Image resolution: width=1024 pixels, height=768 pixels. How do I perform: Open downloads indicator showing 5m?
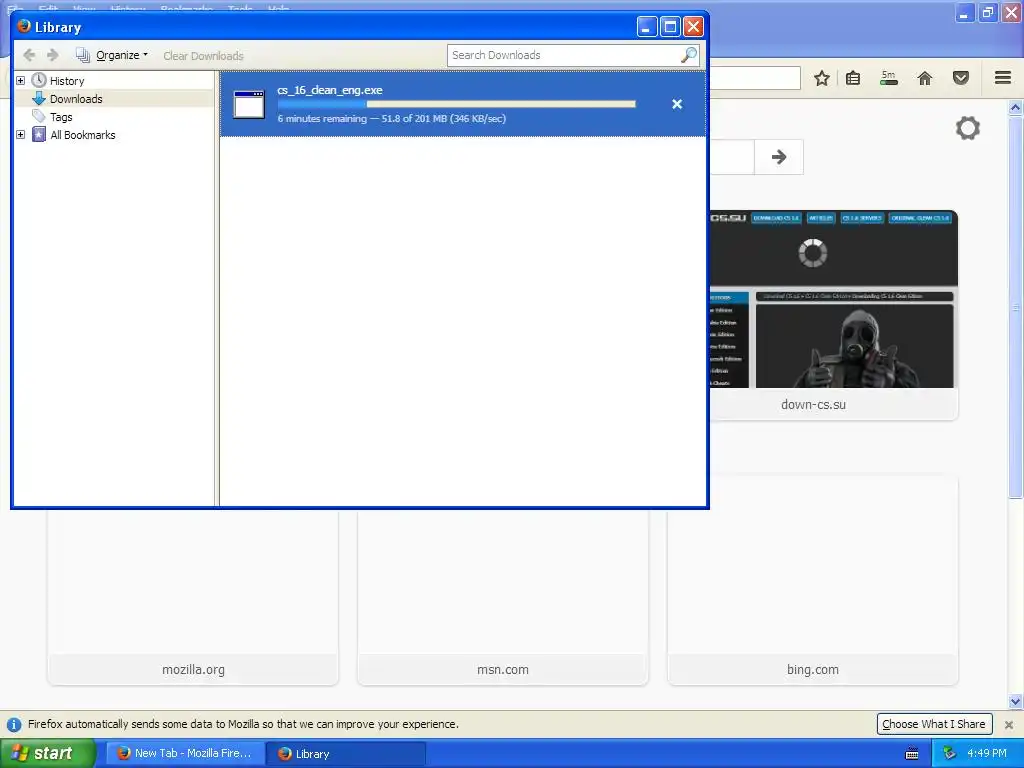point(889,78)
